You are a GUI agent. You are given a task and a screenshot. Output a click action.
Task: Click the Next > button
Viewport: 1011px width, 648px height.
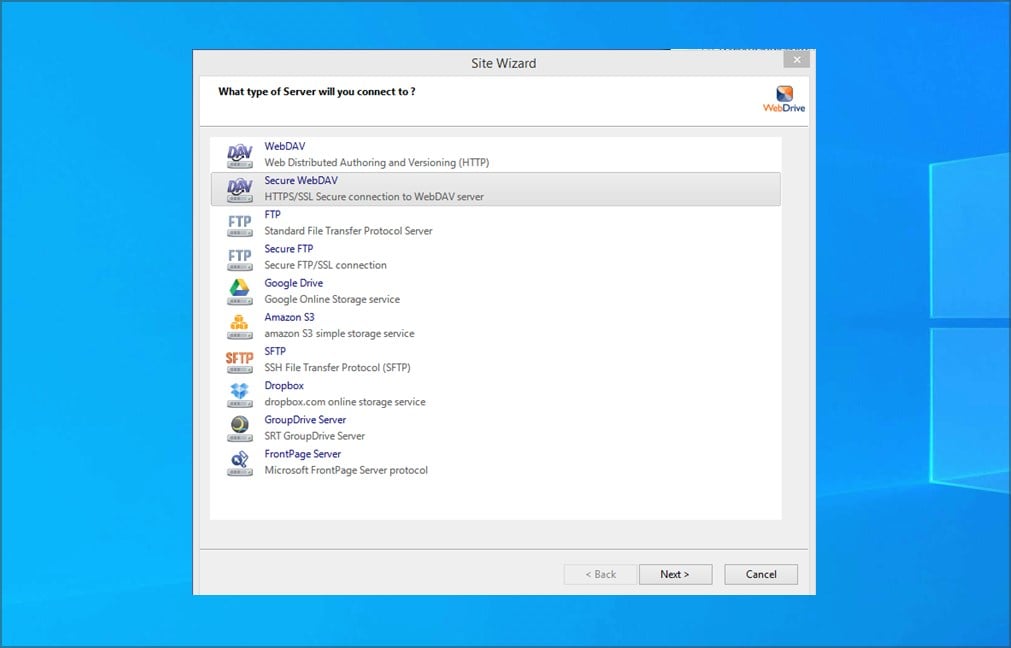[x=675, y=574]
